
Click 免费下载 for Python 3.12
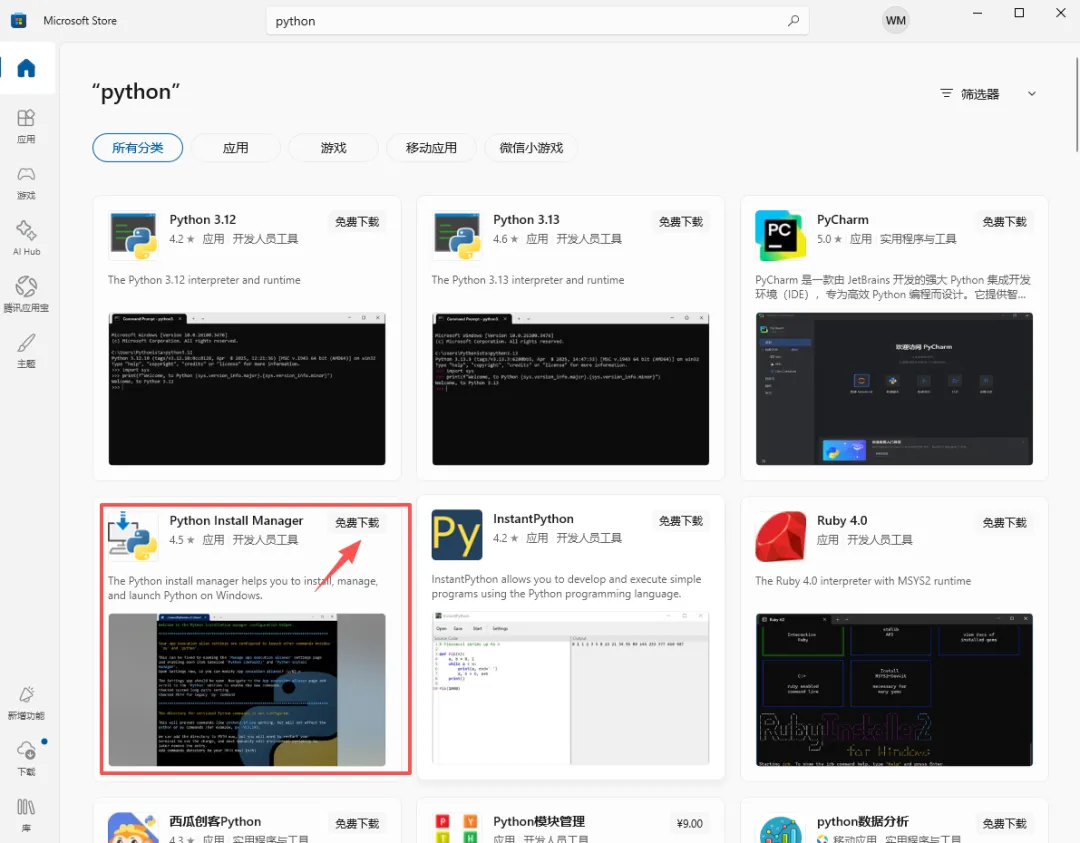coord(357,222)
